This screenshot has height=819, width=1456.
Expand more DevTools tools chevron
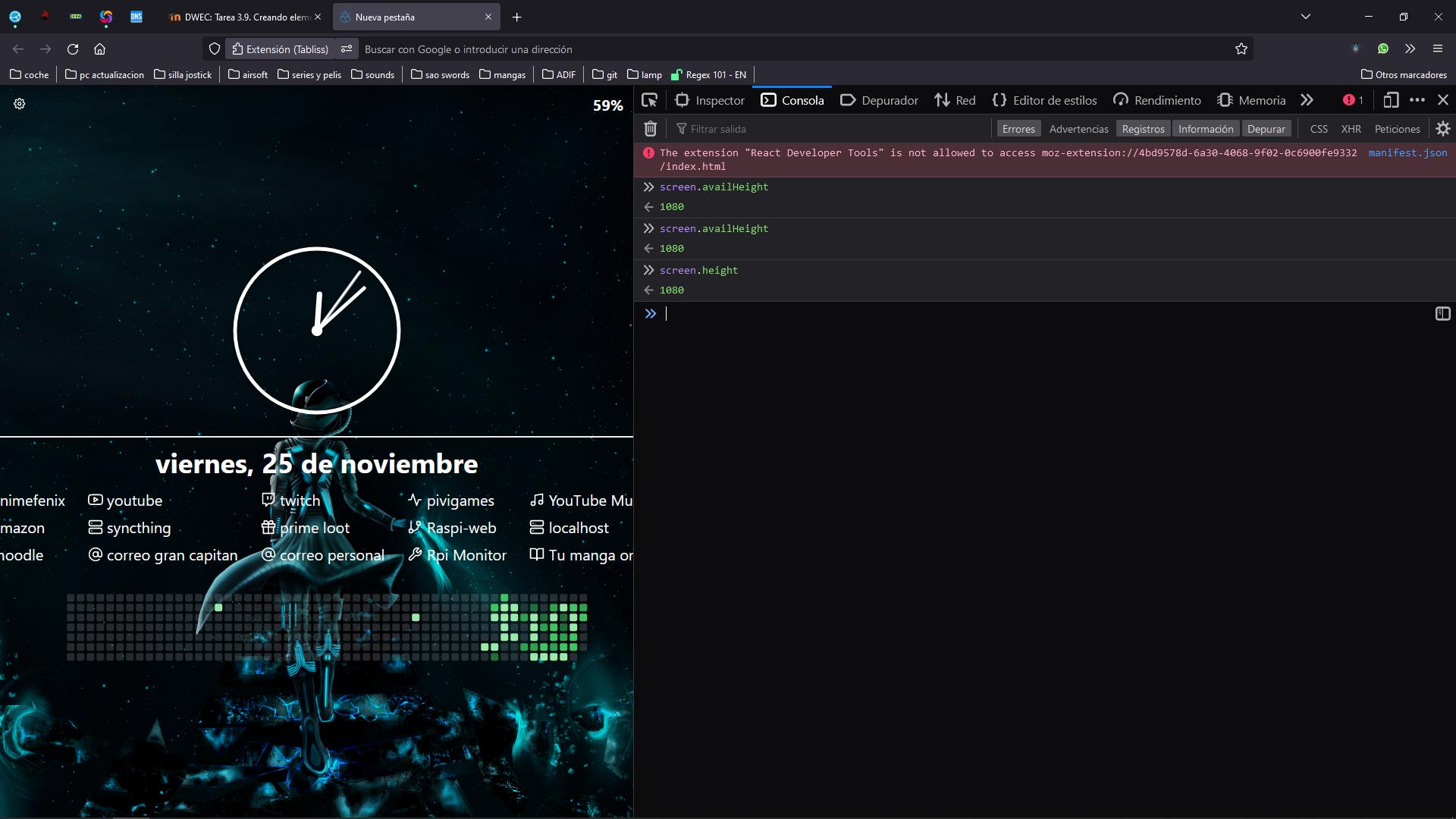pos(1307,100)
